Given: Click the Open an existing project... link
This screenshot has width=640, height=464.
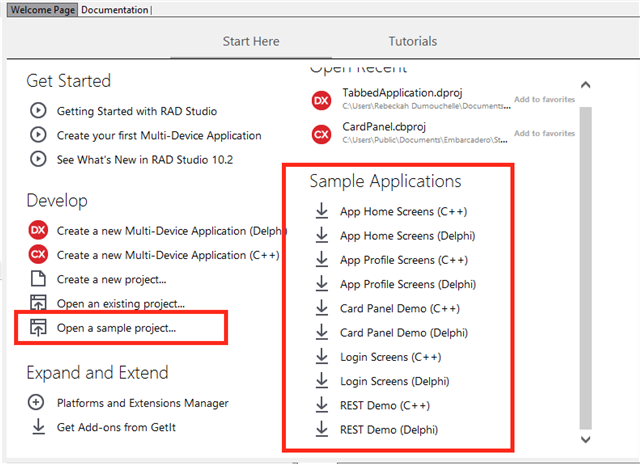Looking at the screenshot, I should [121, 304].
